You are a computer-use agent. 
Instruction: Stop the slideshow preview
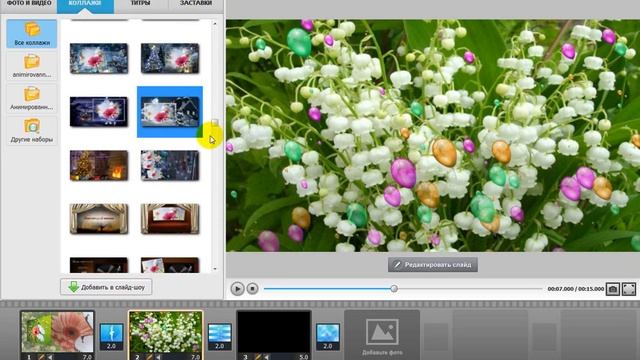tap(252, 289)
